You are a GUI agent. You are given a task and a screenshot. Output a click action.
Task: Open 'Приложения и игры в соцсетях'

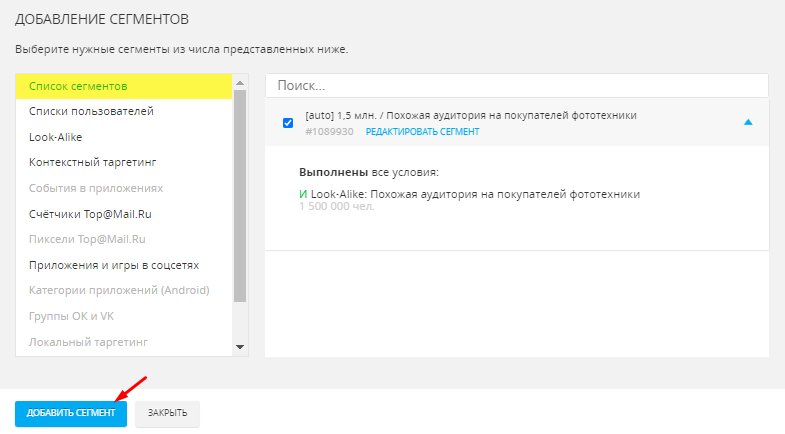tap(114, 265)
